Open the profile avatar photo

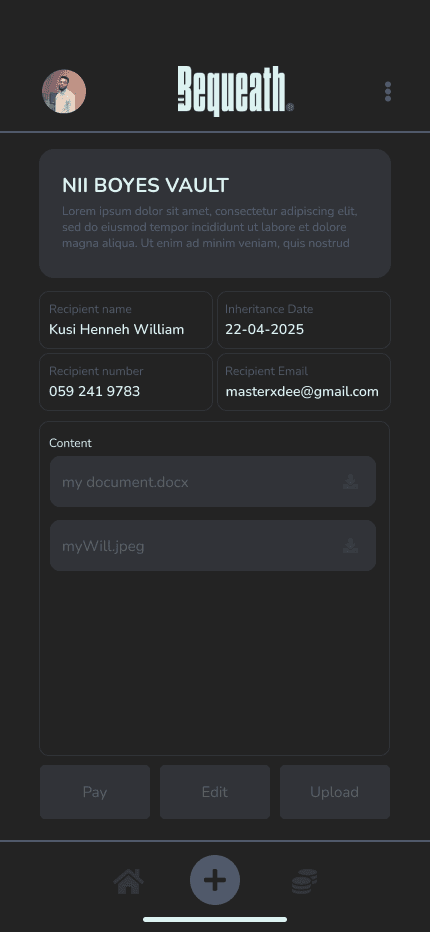point(64,92)
